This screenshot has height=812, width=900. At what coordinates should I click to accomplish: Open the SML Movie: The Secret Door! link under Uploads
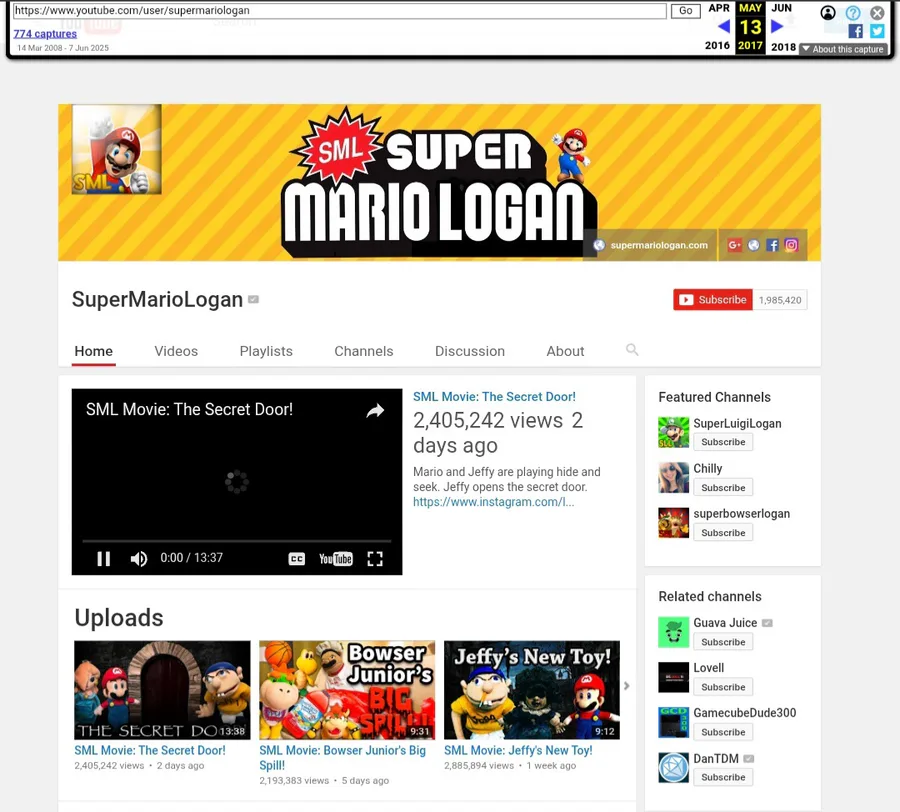[x=150, y=750]
